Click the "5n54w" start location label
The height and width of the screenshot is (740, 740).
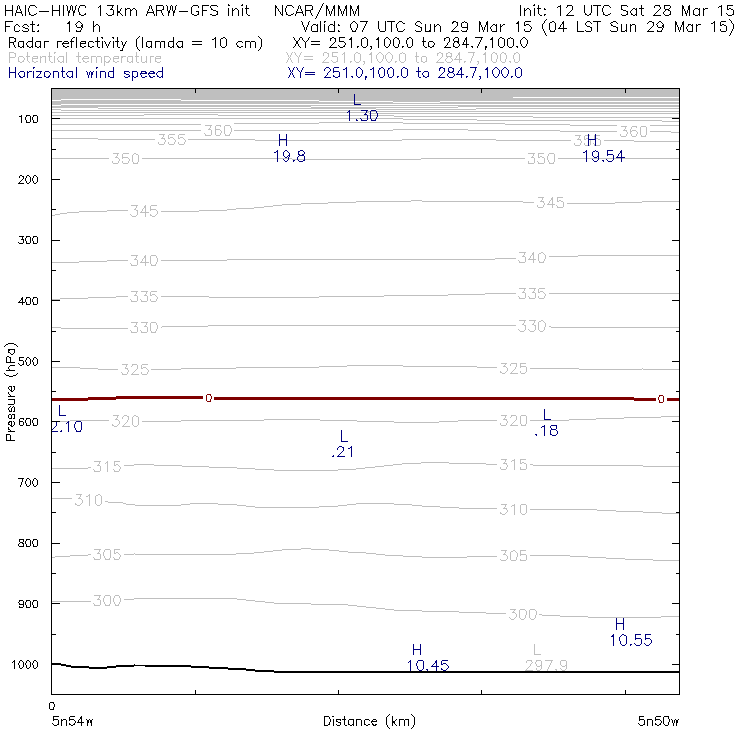pos(73,721)
